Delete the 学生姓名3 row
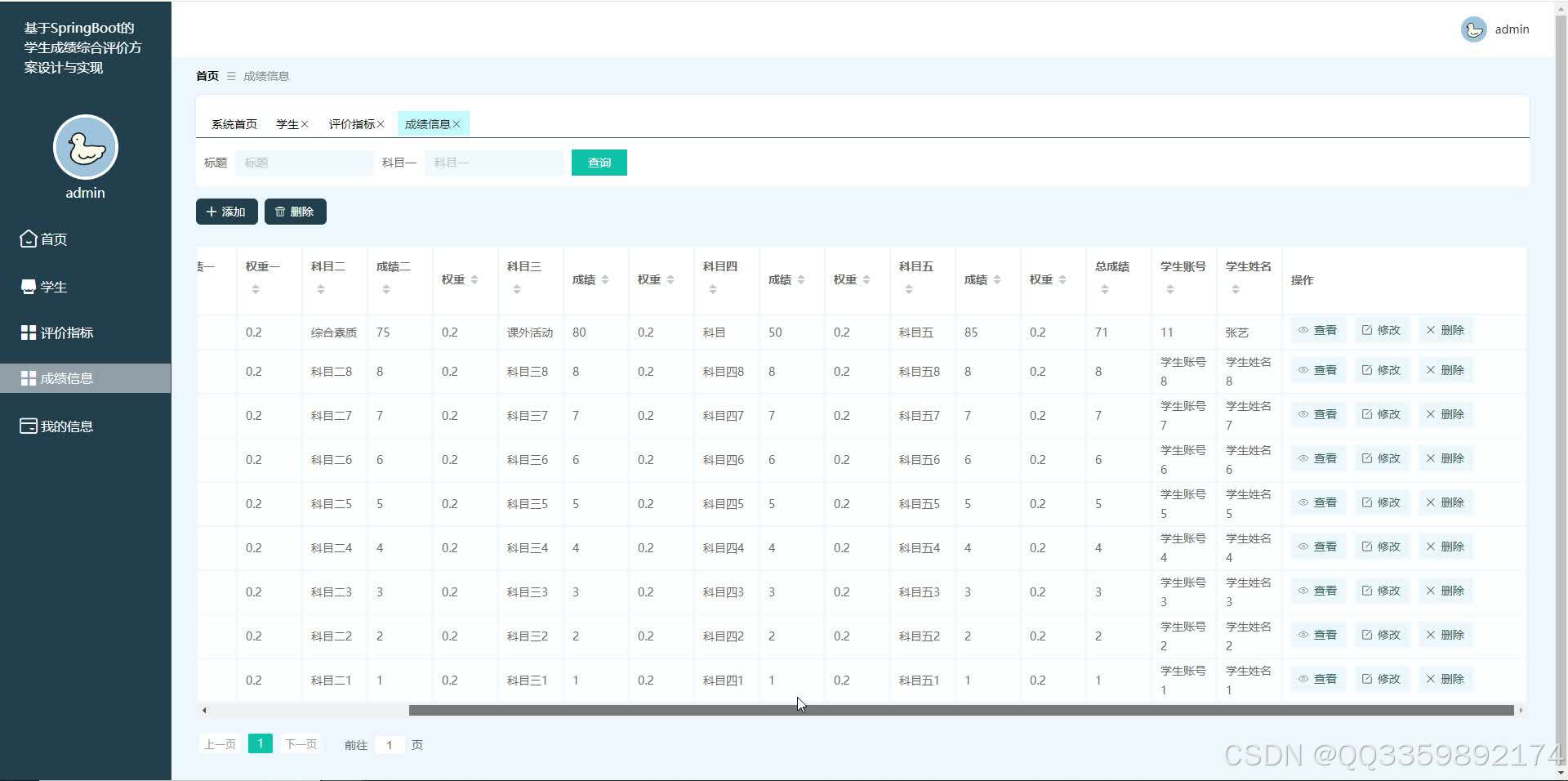The width and height of the screenshot is (1568, 781). tap(1445, 591)
